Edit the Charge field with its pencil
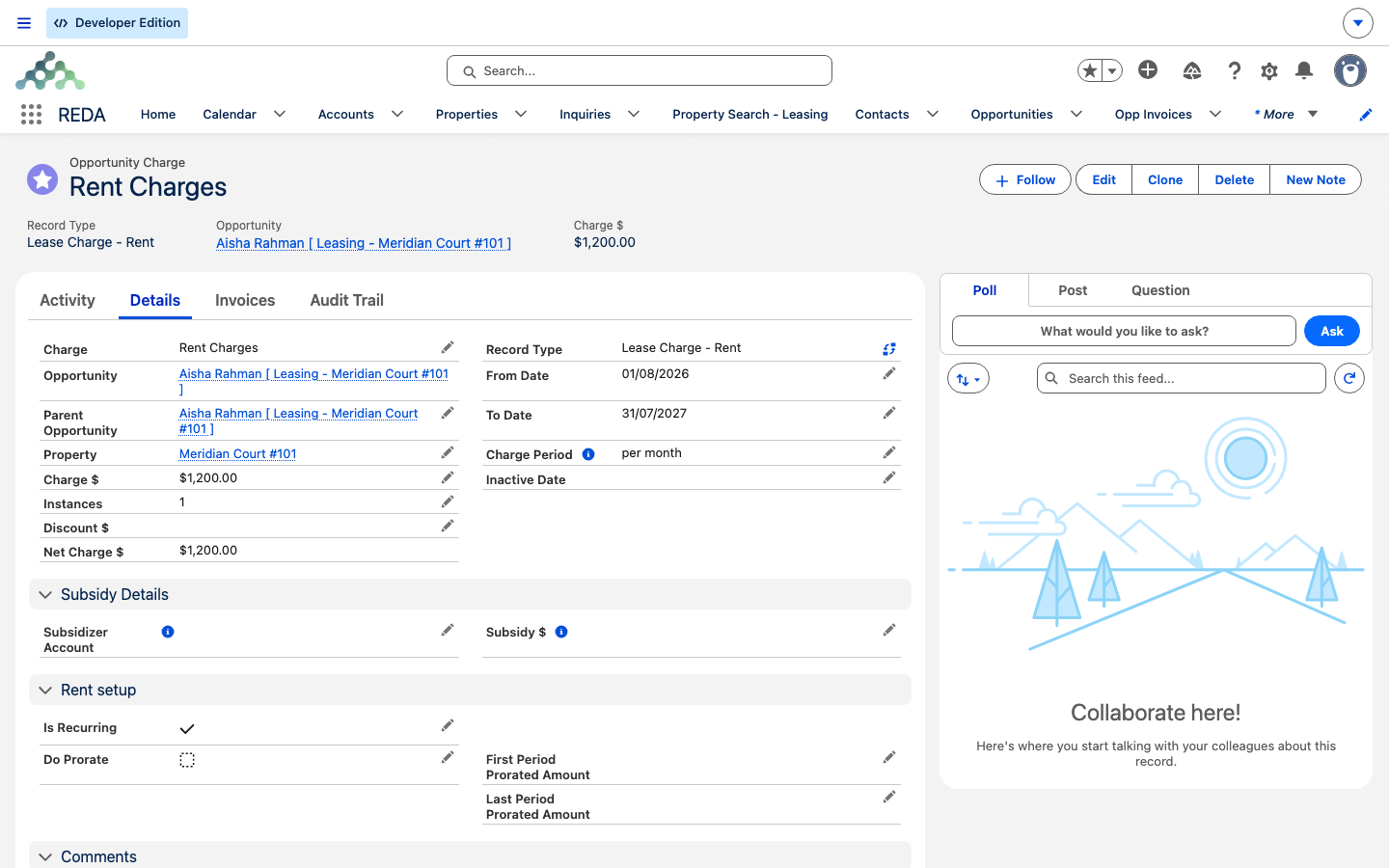Viewport: 1389px width, 868px height. coord(448,347)
